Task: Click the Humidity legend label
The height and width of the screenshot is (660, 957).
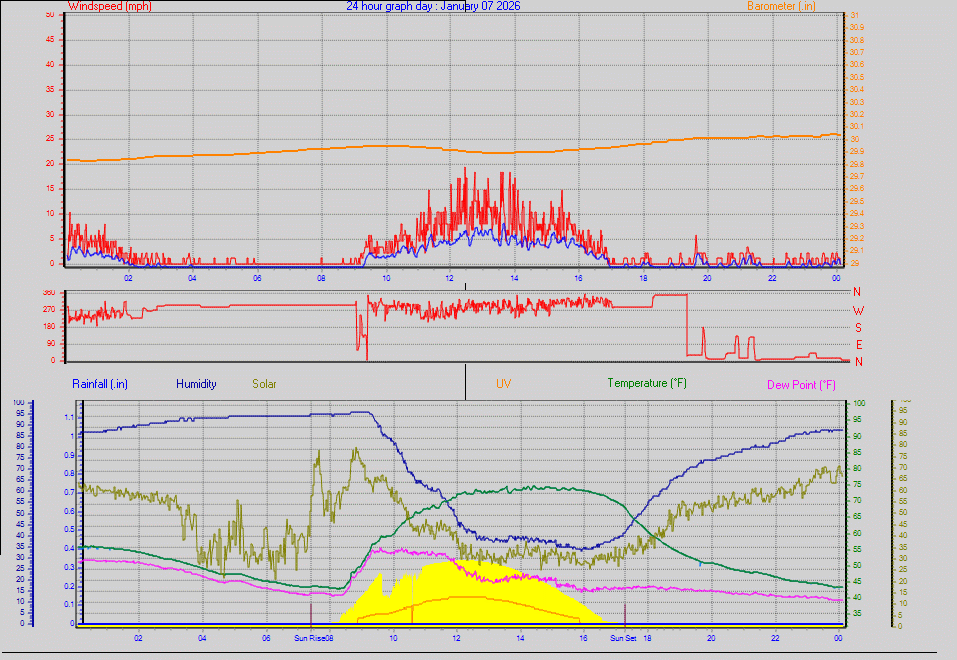Action: [x=196, y=383]
